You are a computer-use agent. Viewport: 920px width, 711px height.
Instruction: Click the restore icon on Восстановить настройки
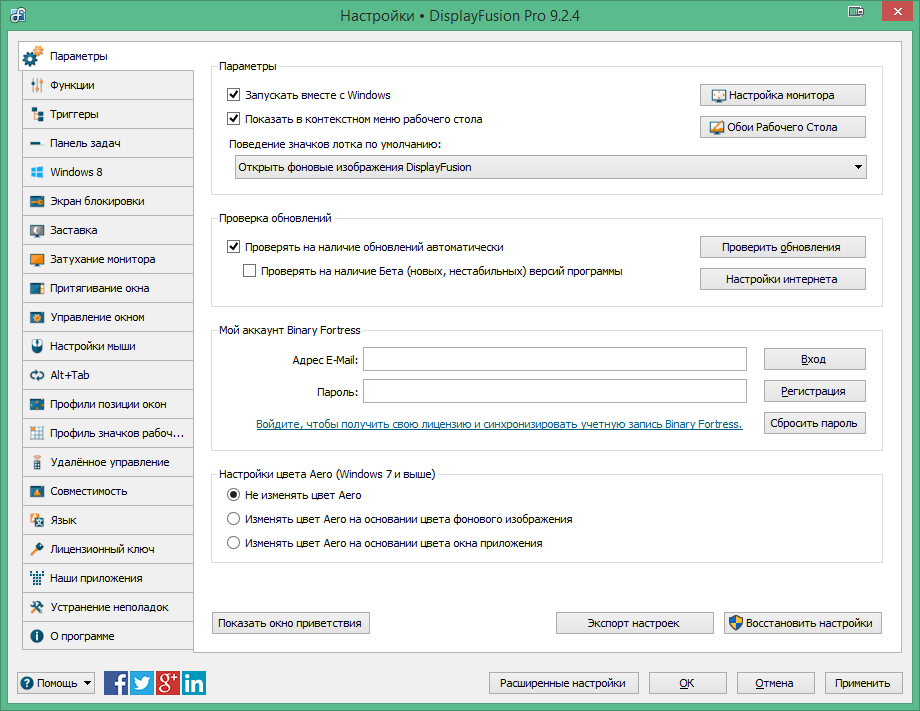click(x=734, y=622)
